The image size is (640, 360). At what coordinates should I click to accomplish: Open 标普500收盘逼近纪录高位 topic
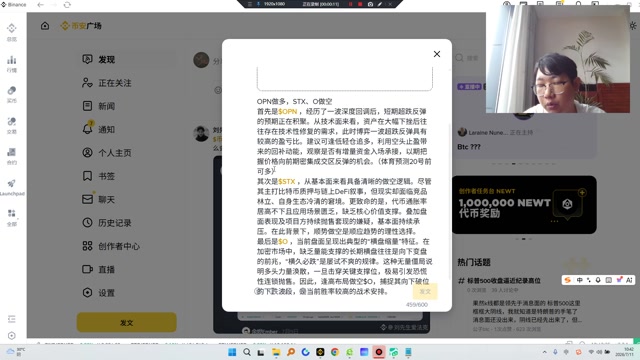click(x=504, y=281)
